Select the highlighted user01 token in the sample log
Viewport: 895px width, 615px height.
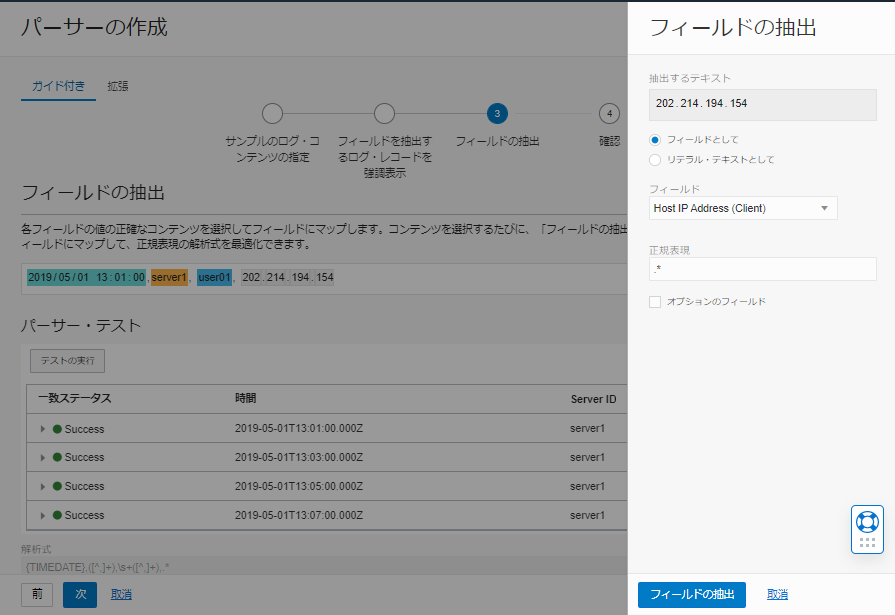[x=212, y=278]
